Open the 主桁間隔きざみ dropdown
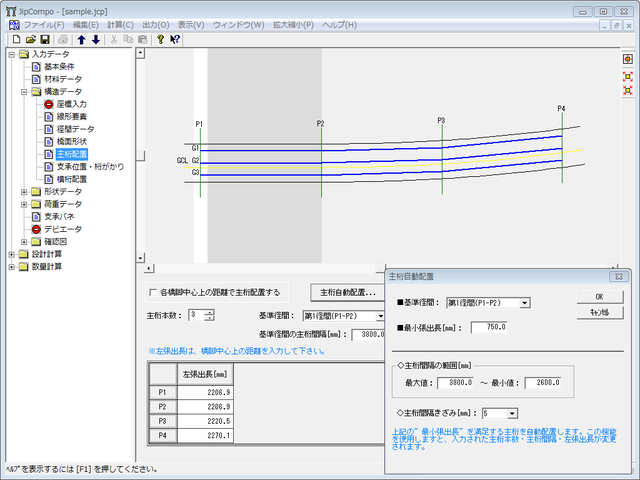The height and width of the screenshot is (480, 640). (512, 412)
